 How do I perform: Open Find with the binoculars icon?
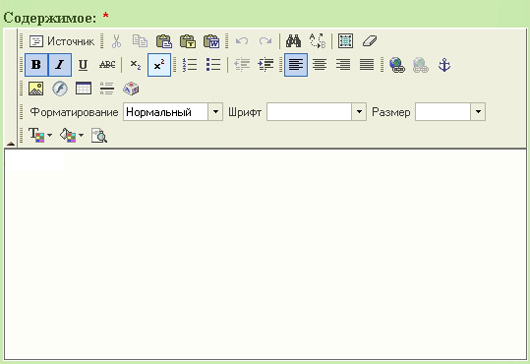pos(293,41)
